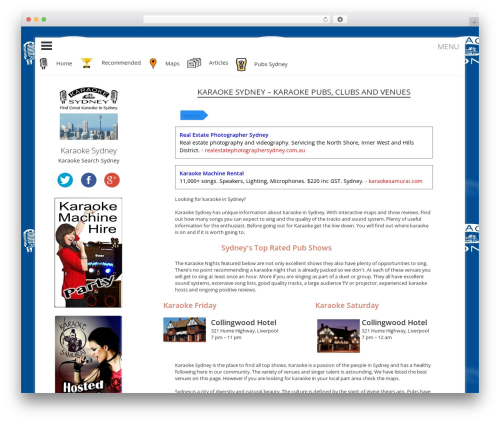Screen dimensions: 500x423
Task: Visit karaokesamurai.com link
Action: 395,181
